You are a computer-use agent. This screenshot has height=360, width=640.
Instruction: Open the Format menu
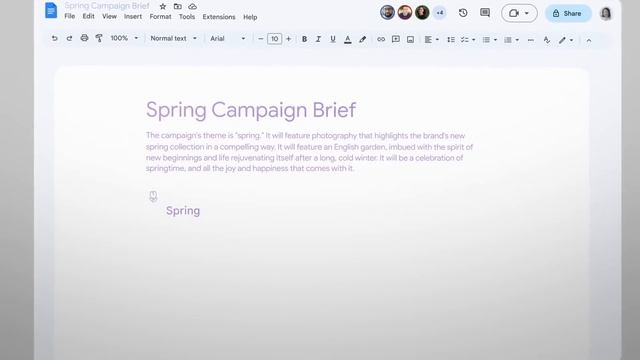(160, 17)
